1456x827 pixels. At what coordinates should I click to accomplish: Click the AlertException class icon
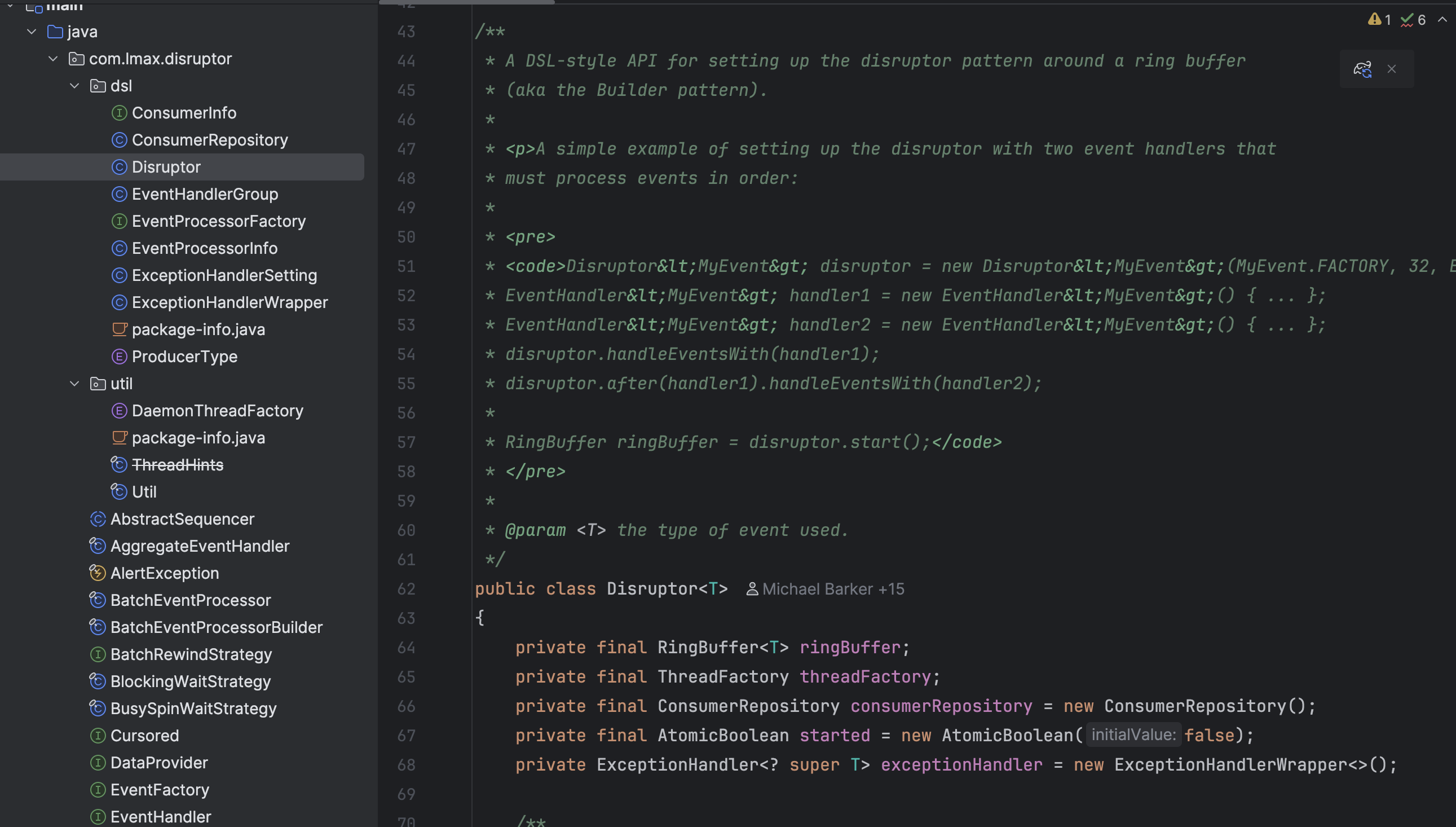(98, 573)
